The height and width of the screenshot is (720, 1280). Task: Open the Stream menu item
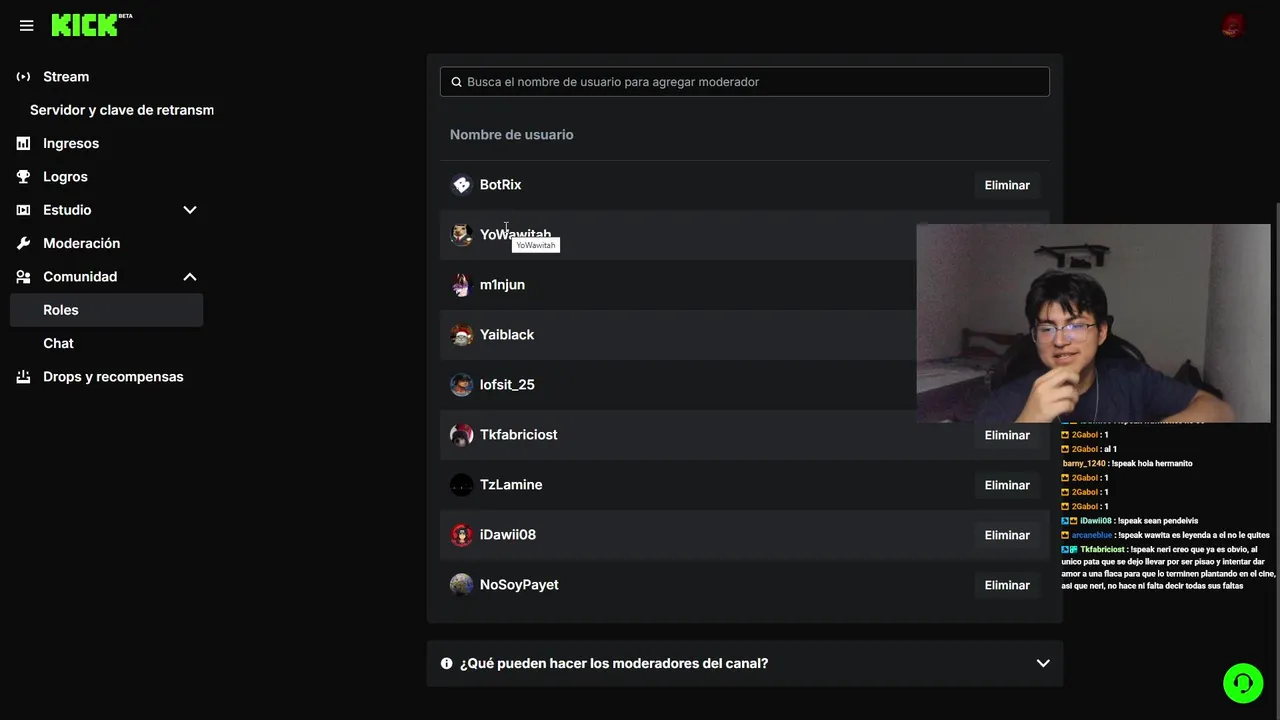tap(66, 77)
